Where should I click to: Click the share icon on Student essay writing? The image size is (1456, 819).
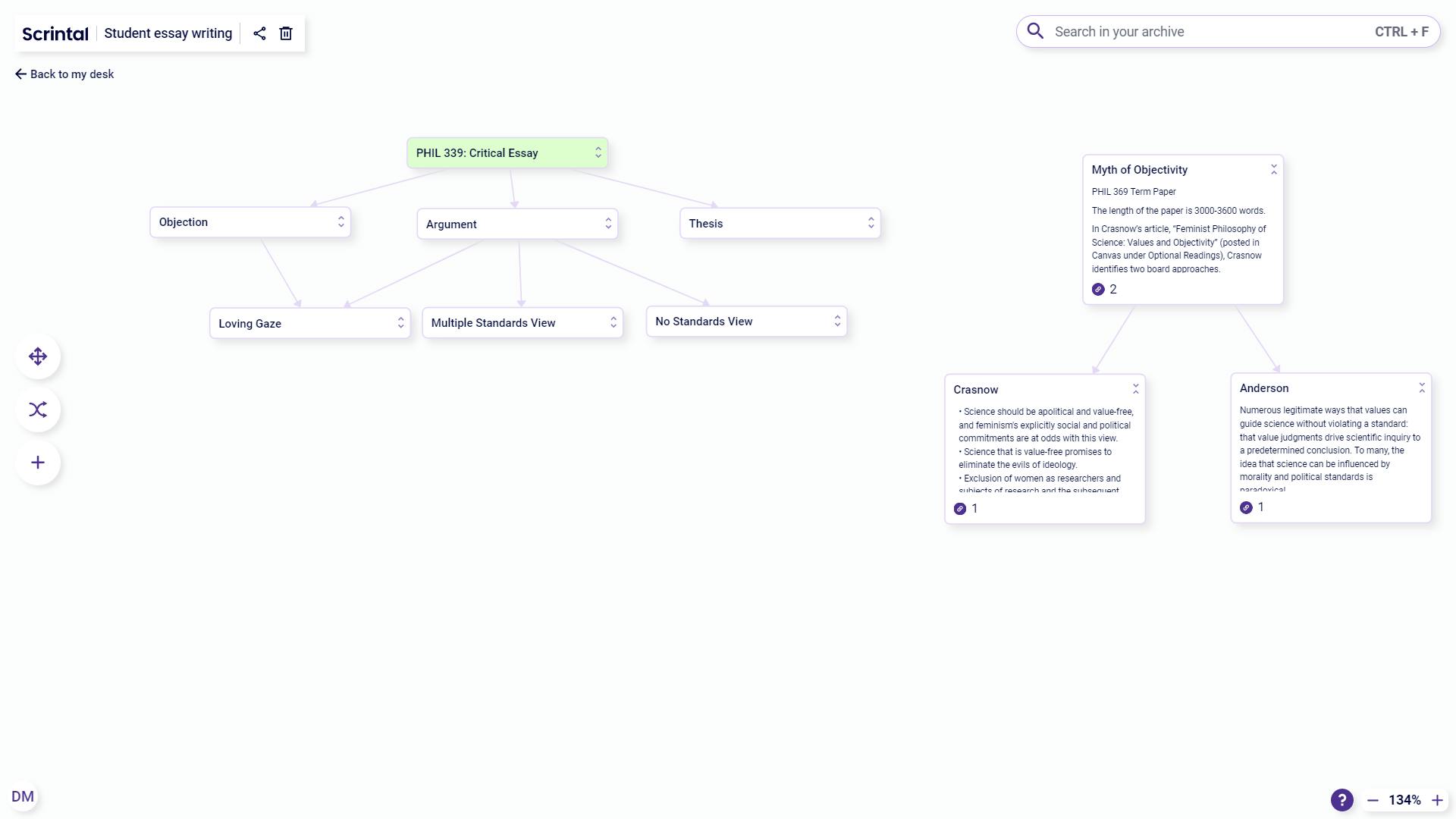click(259, 33)
